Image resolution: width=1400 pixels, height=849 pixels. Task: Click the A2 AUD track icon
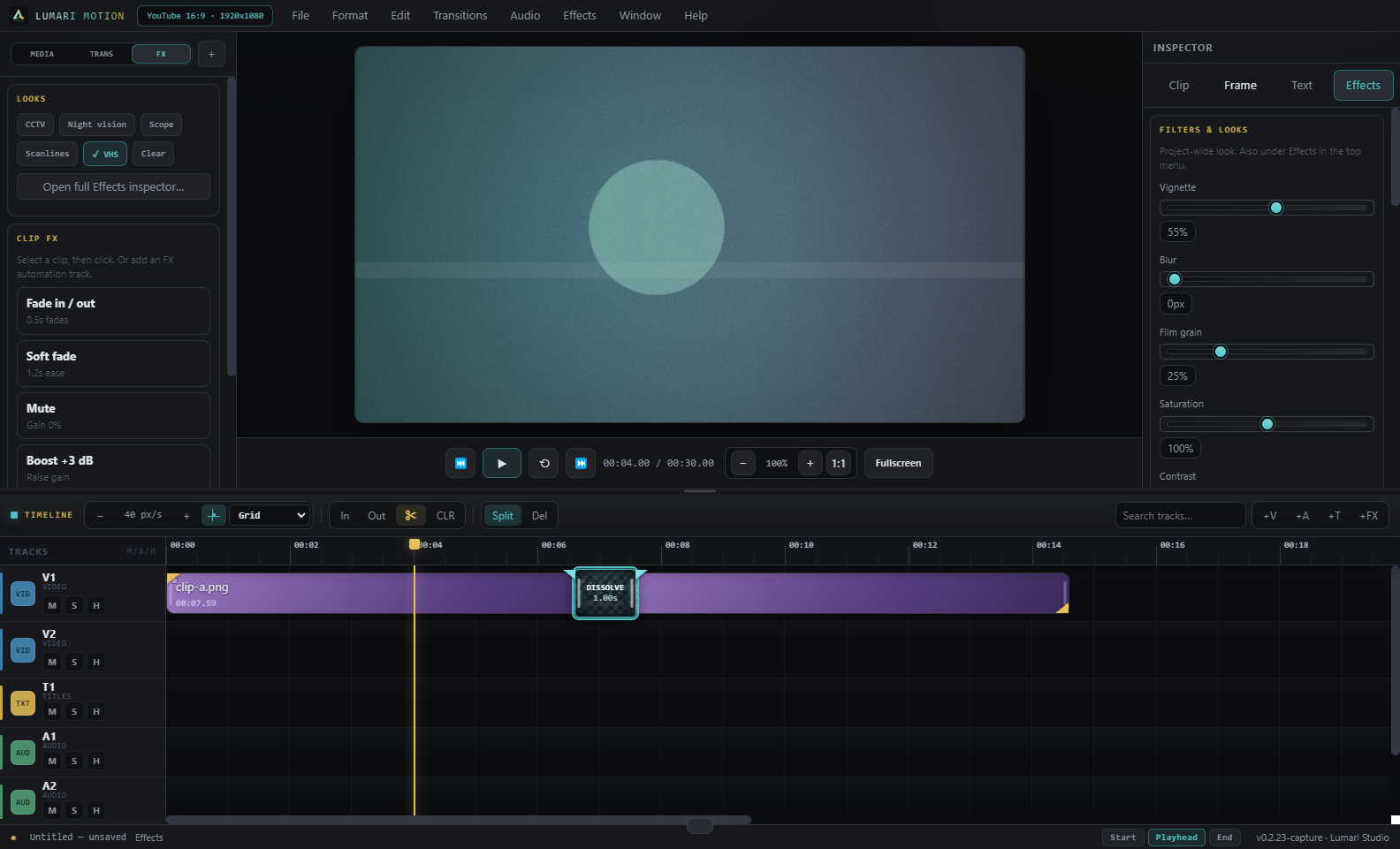pyautogui.click(x=23, y=802)
